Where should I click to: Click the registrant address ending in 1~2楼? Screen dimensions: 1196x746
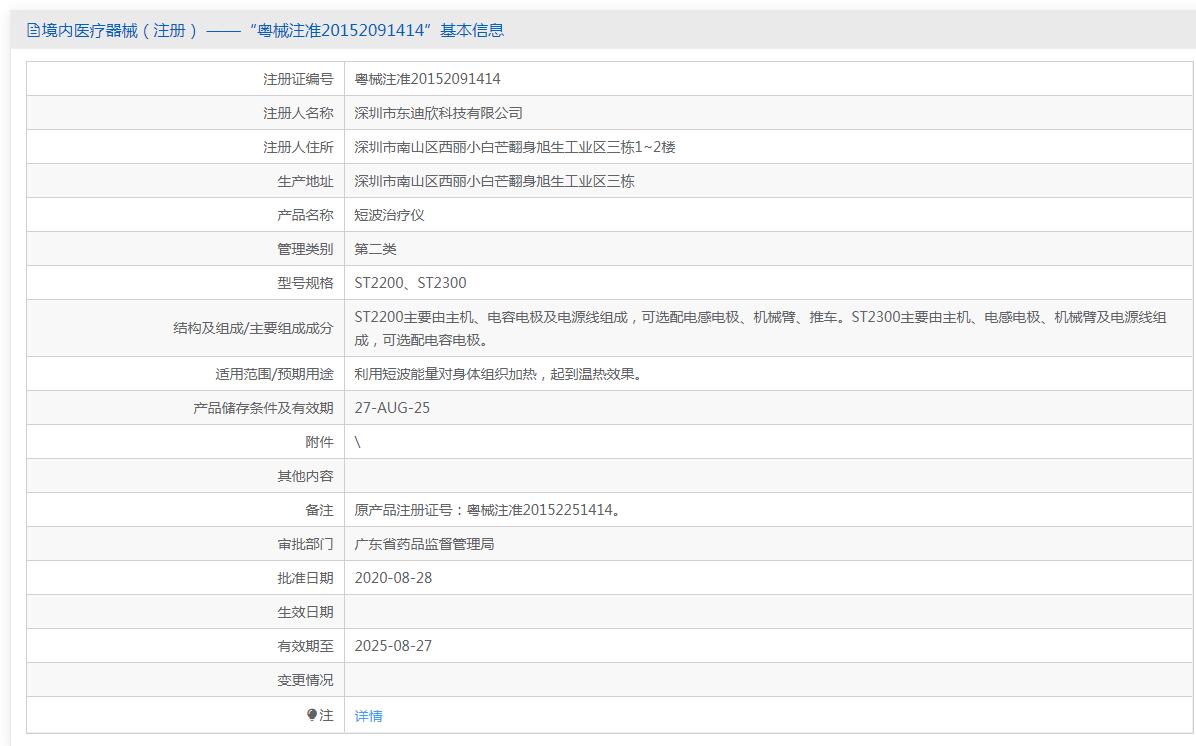(515, 147)
